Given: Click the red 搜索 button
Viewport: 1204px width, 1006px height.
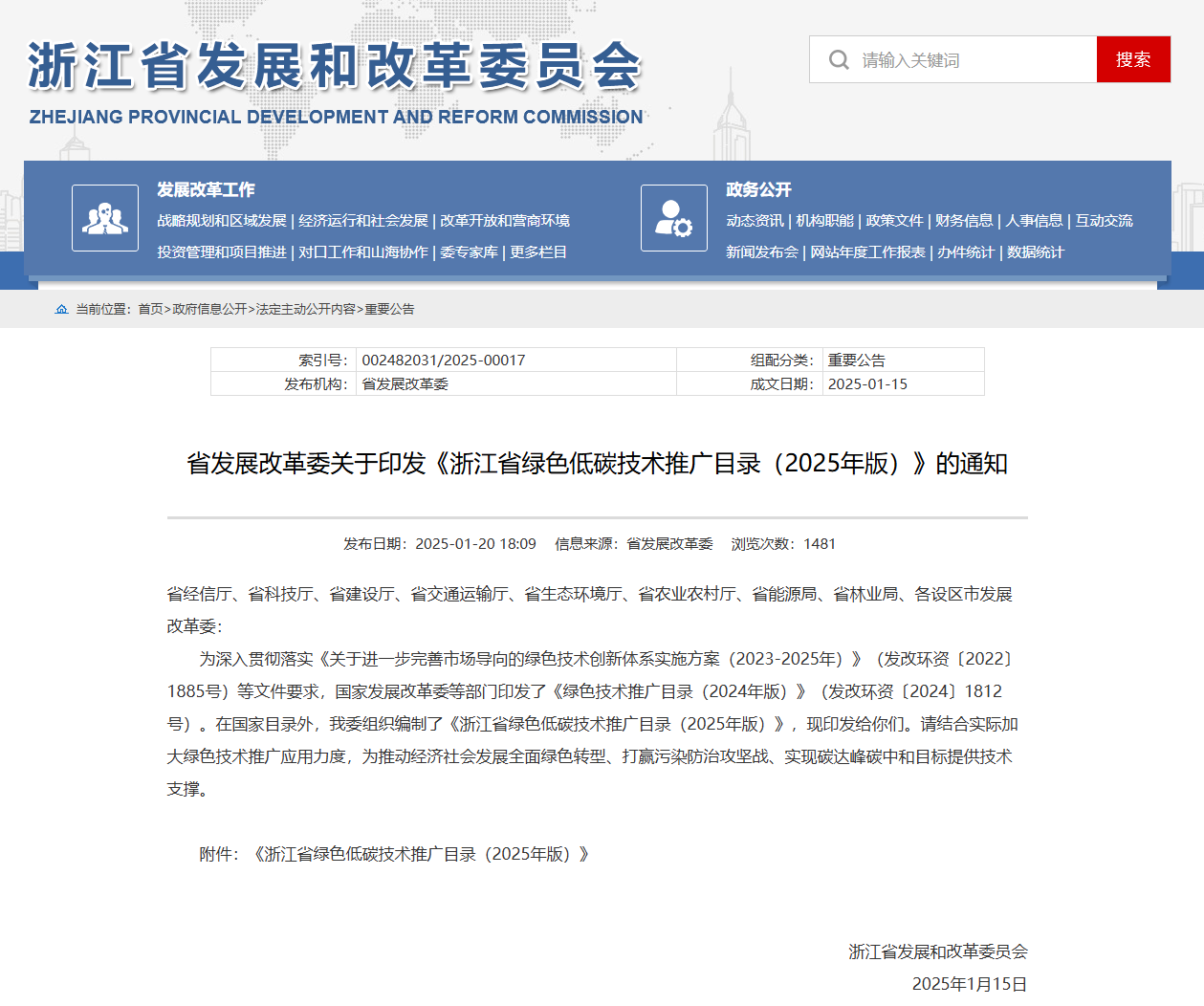Looking at the screenshot, I should 1133,59.
